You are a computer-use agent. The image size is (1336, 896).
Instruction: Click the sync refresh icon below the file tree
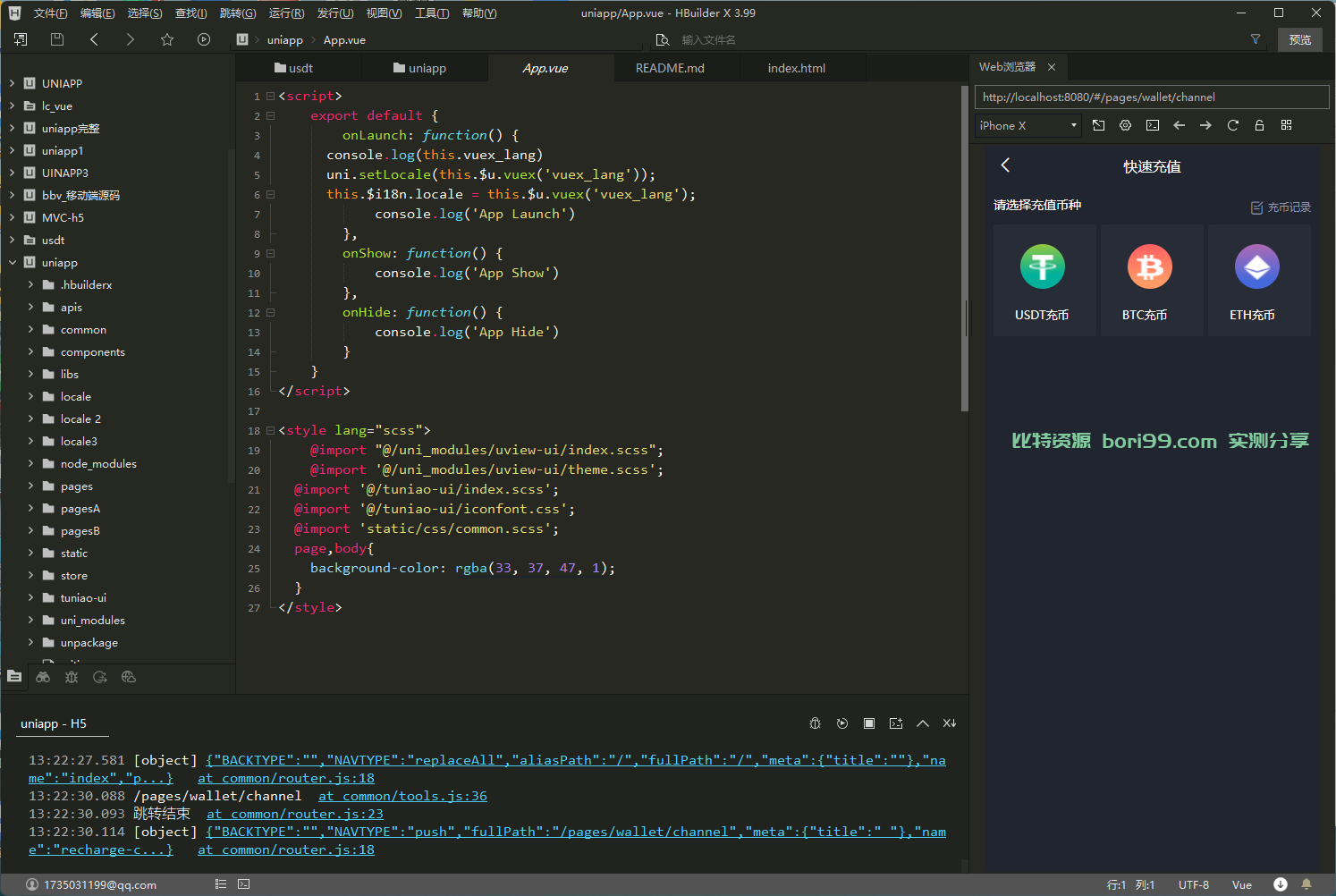coord(100,677)
